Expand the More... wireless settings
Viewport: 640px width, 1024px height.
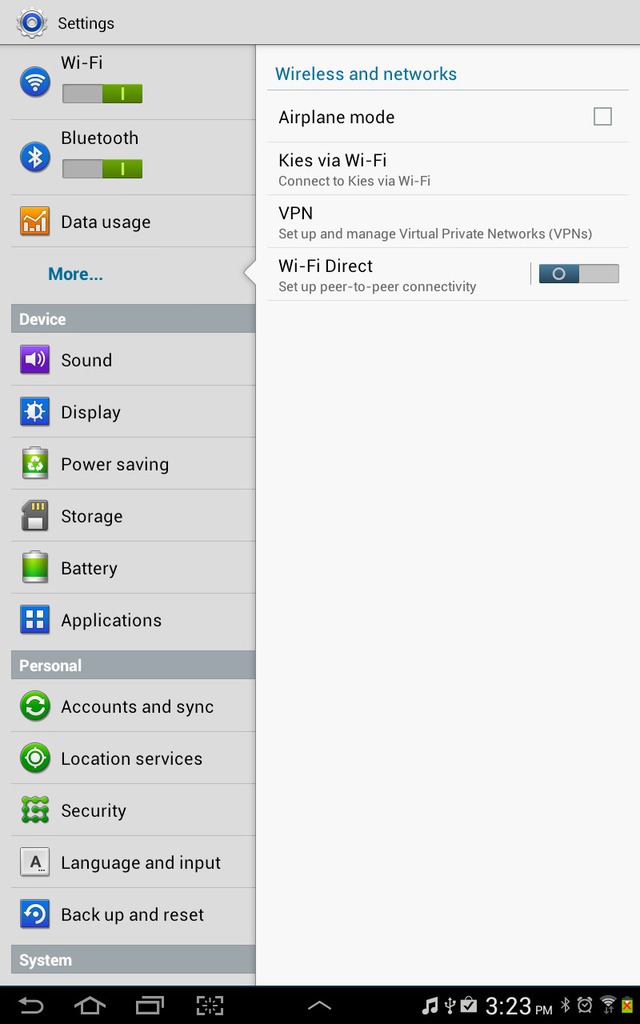point(75,274)
